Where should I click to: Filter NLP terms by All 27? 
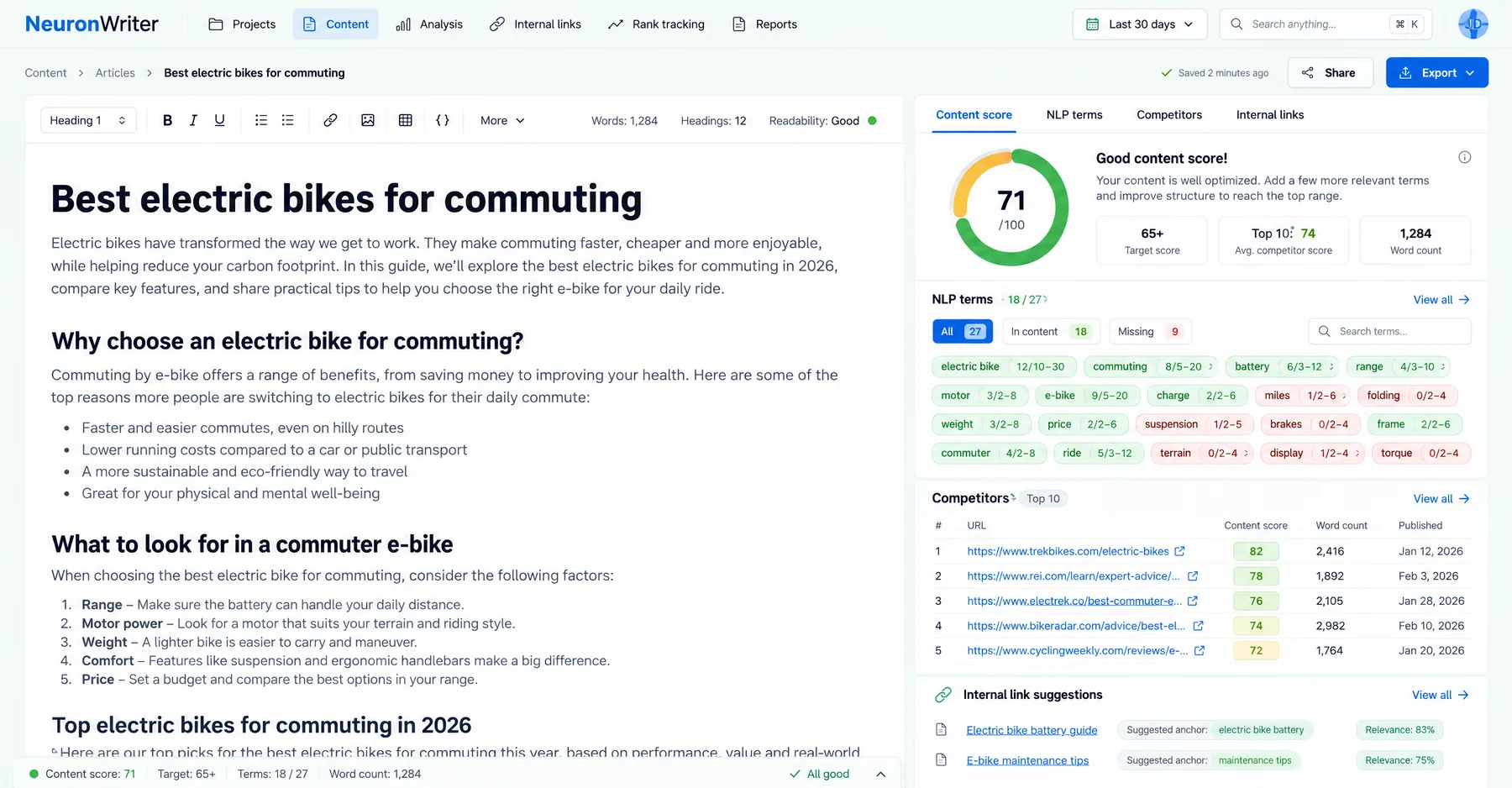point(963,332)
